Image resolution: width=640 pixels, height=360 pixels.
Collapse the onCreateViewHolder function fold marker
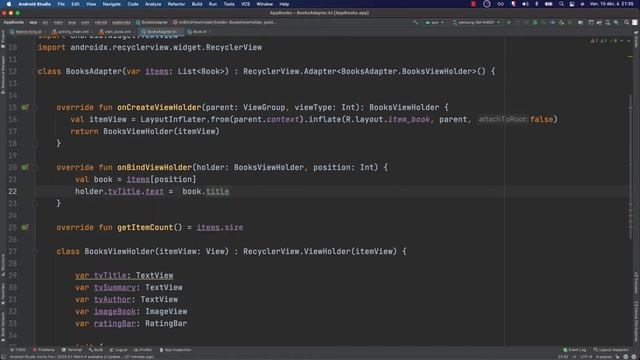point(36,107)
